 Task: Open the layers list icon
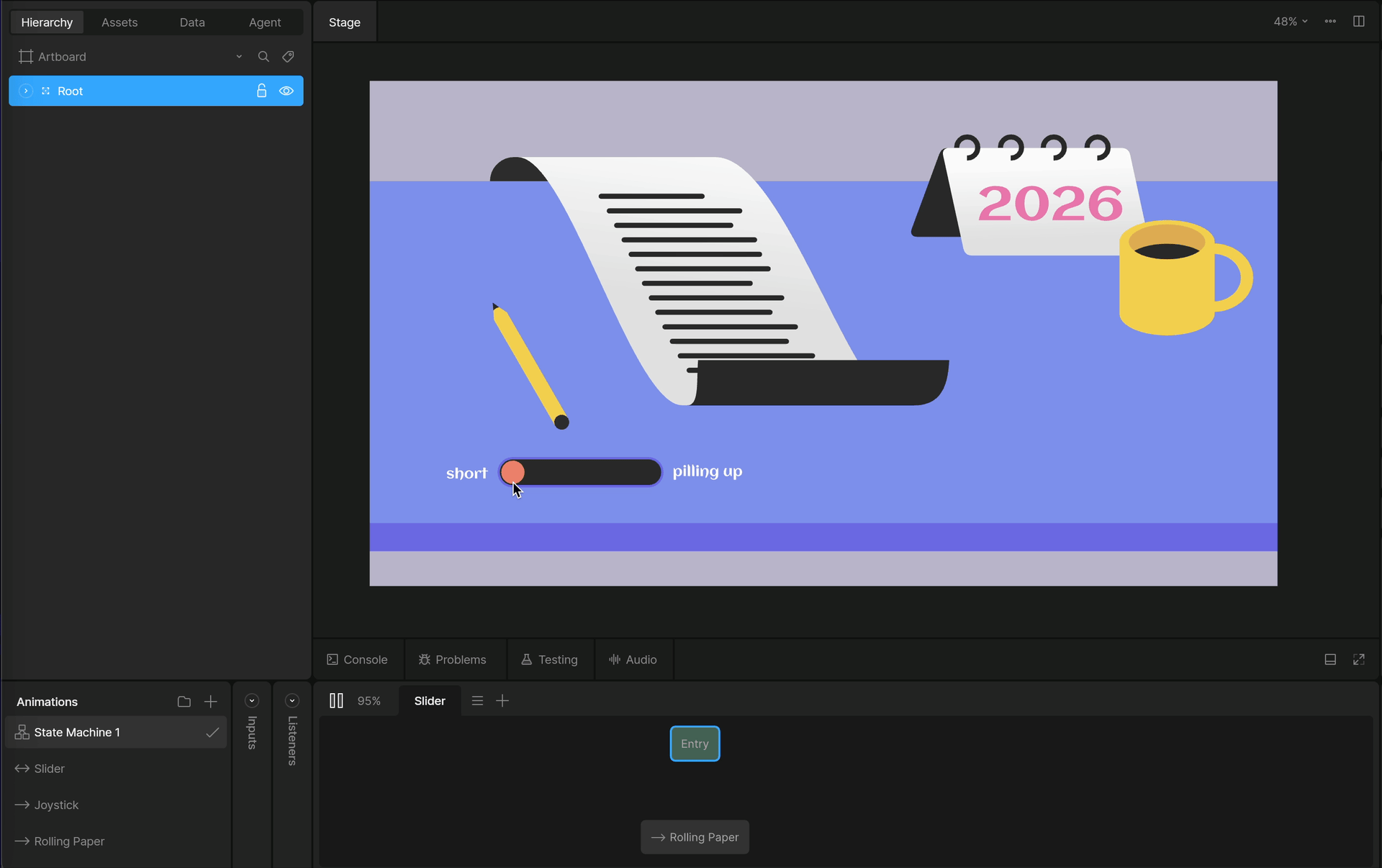tap(477, 701)
